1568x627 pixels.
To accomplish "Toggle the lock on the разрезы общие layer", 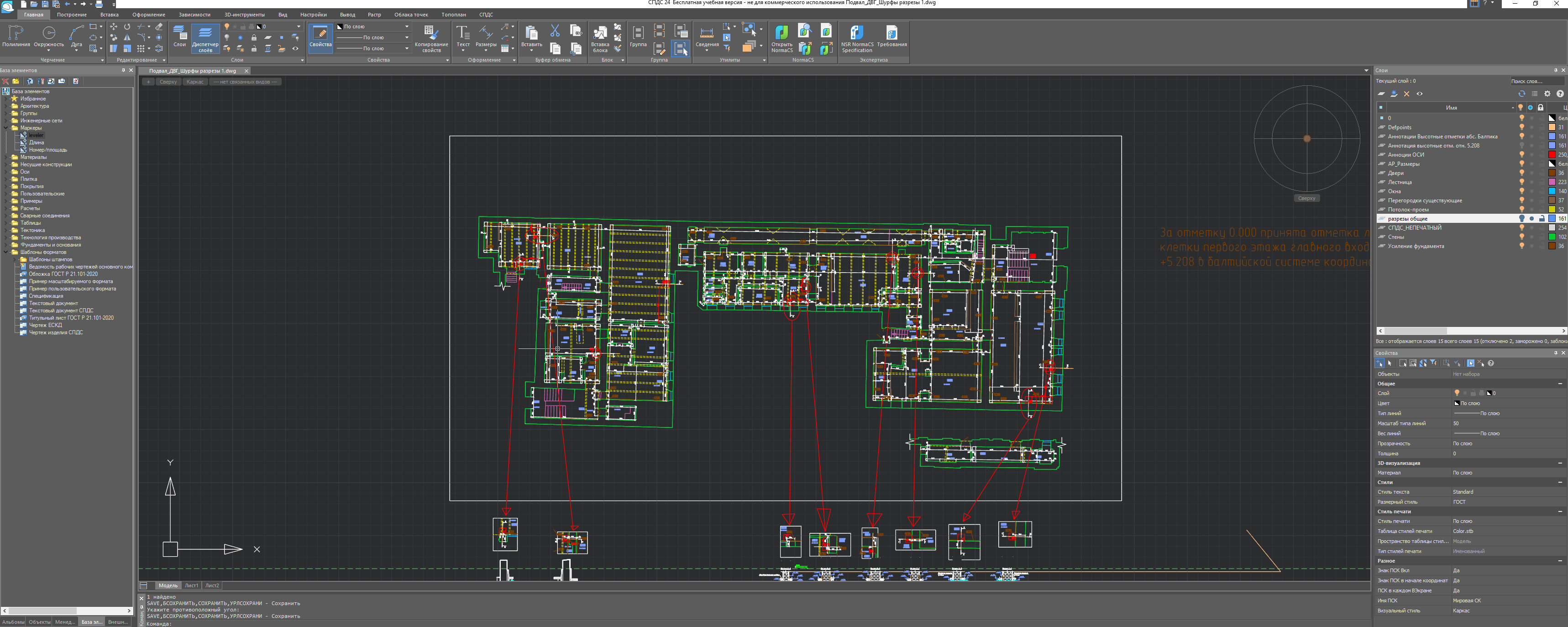I will tap(1541, 219).
